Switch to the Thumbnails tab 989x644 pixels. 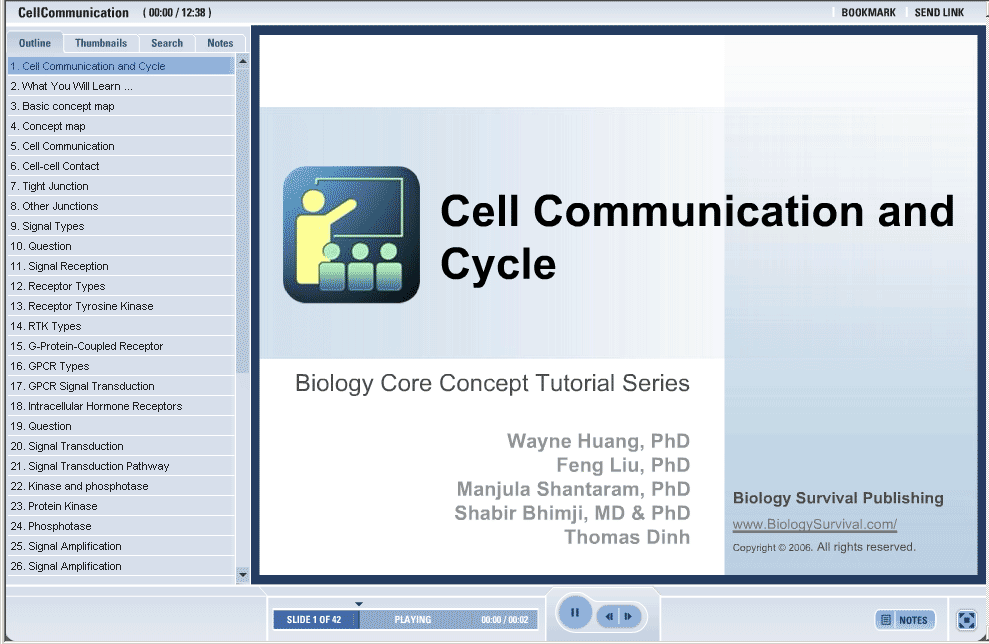101,43
